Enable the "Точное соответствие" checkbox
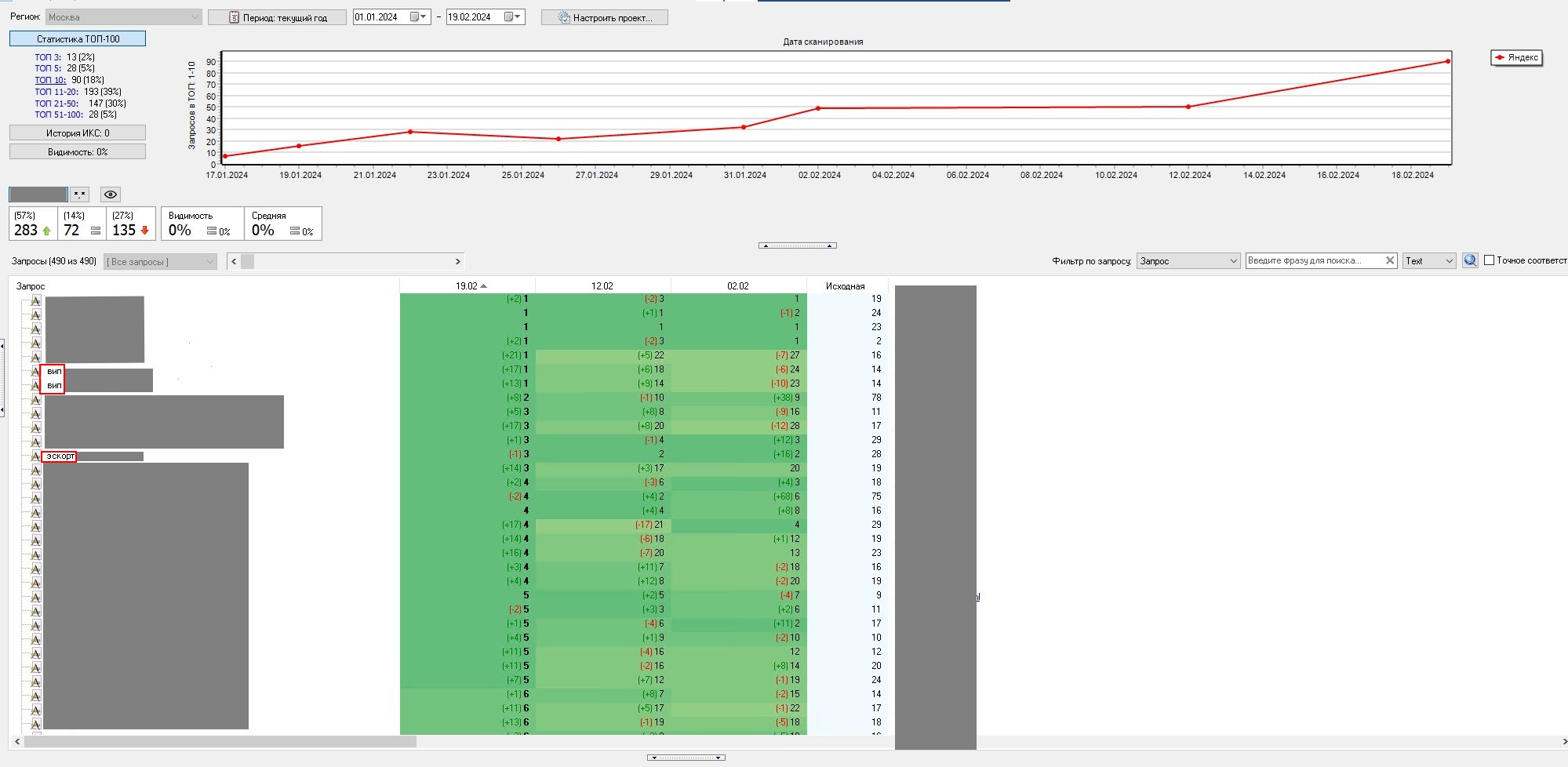This screenshot has width=1568, height=767. tap(1489, 260)
